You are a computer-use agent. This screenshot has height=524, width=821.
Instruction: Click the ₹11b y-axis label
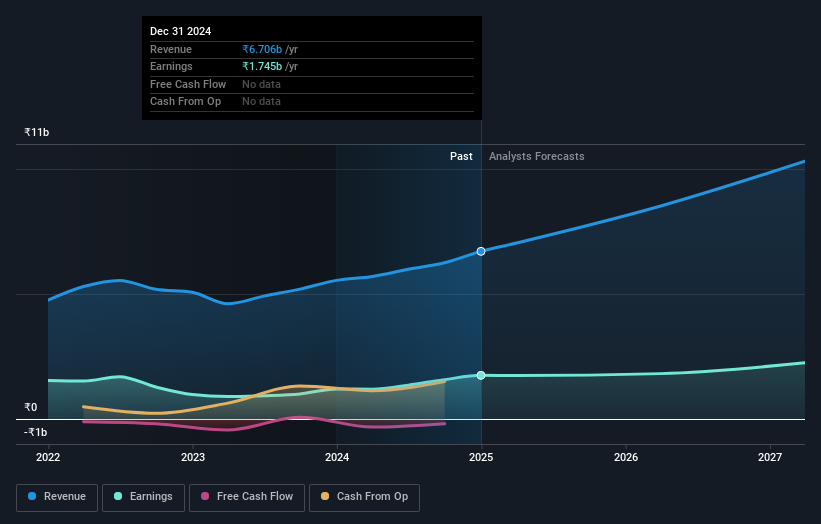click(37, 132)
